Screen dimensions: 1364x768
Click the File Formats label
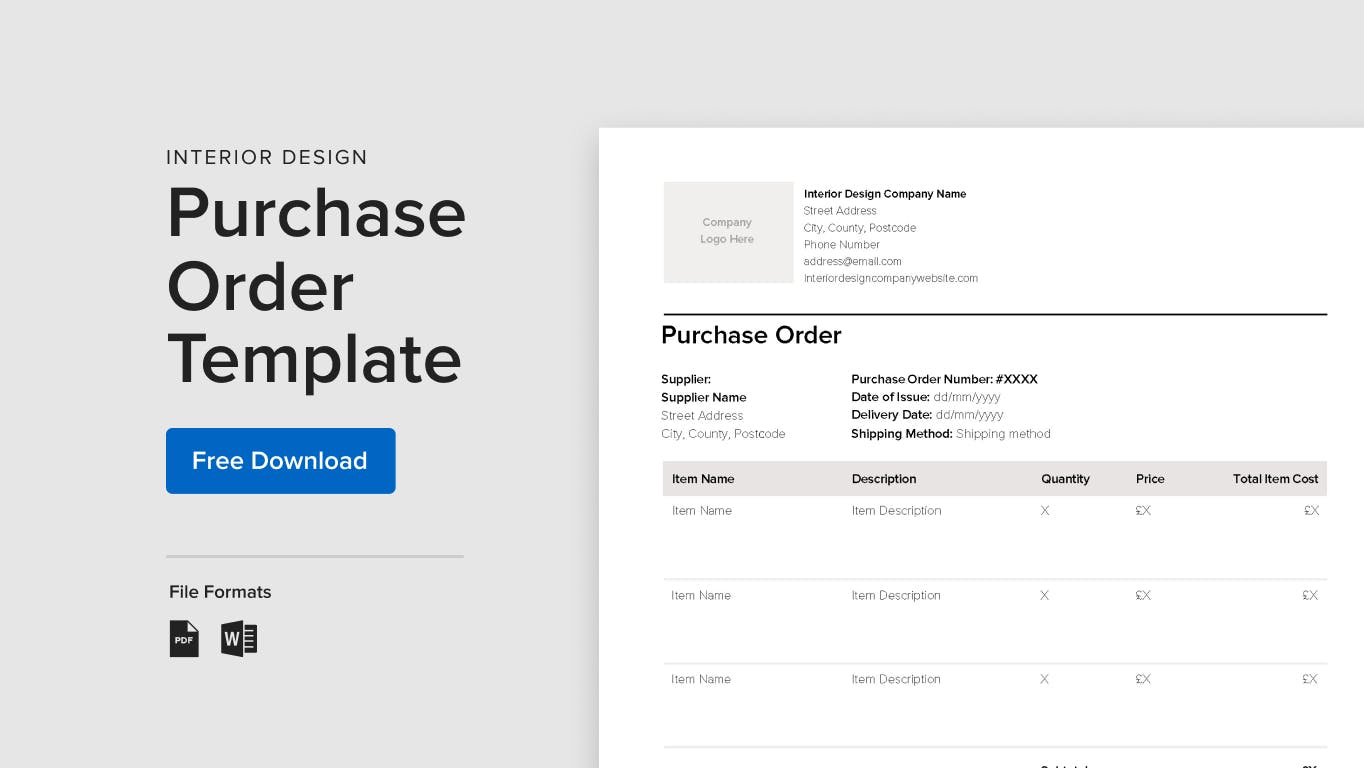pyautogui.click(x=220, y=592)
